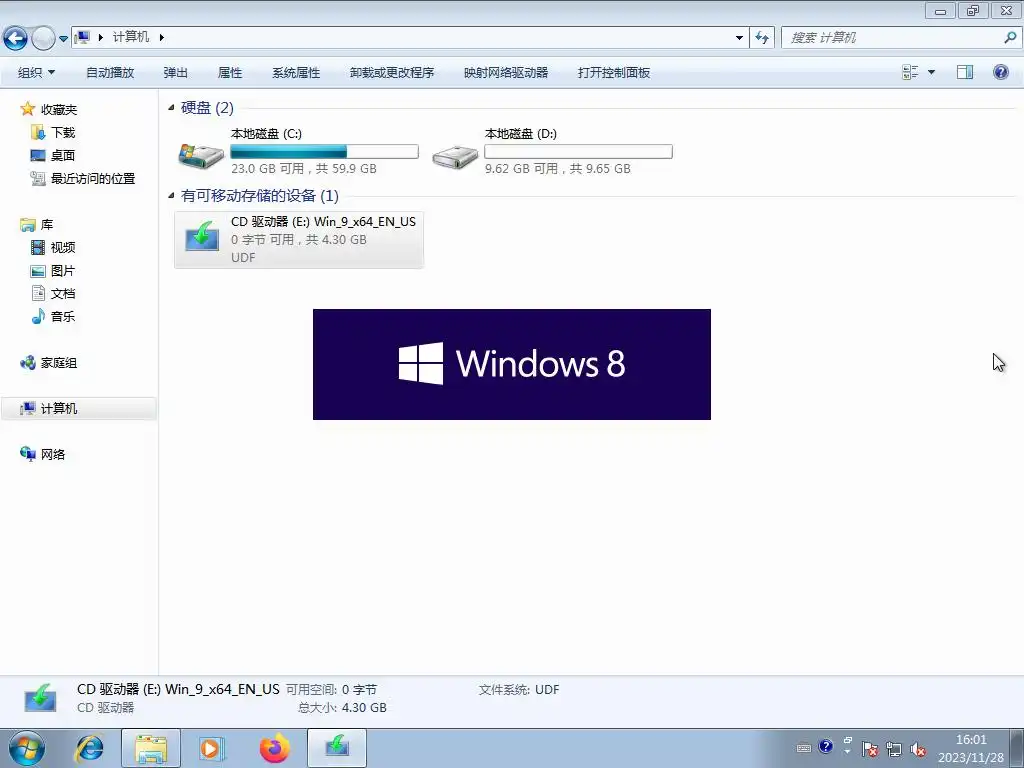Open the clock showing 16:01
1024x768 pixels.
pos(971,748)
